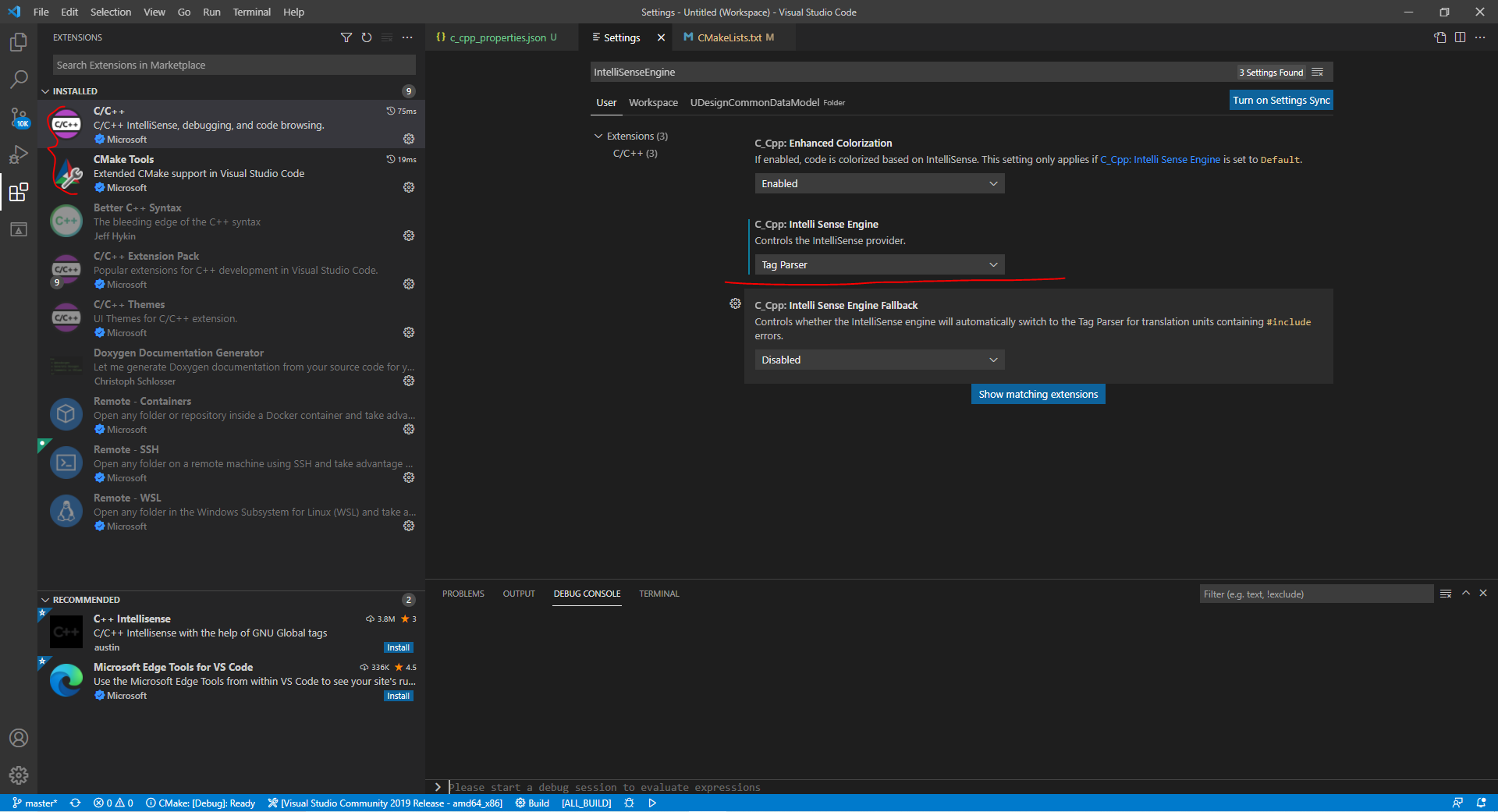Open manage gear for Remote - WSL
Screen dimensions: 1498x812
[x=409, y=526]
